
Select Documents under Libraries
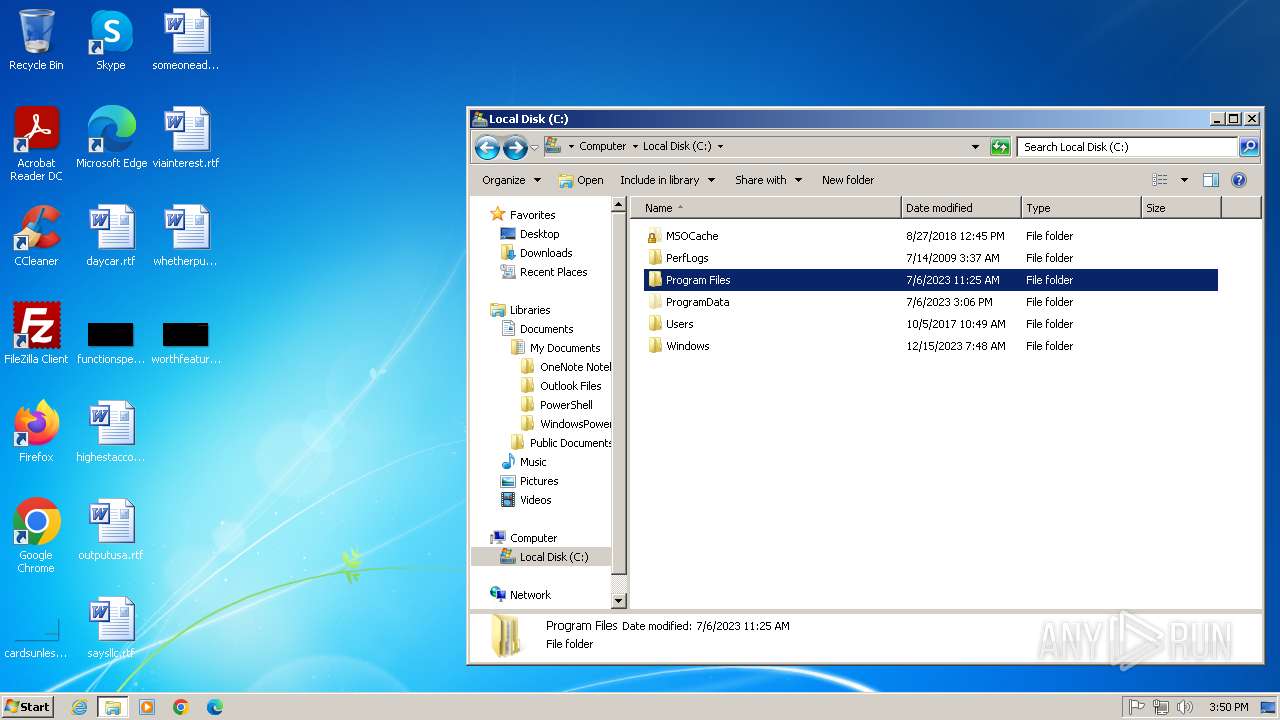pyautogui.click(x=536, y=329)
